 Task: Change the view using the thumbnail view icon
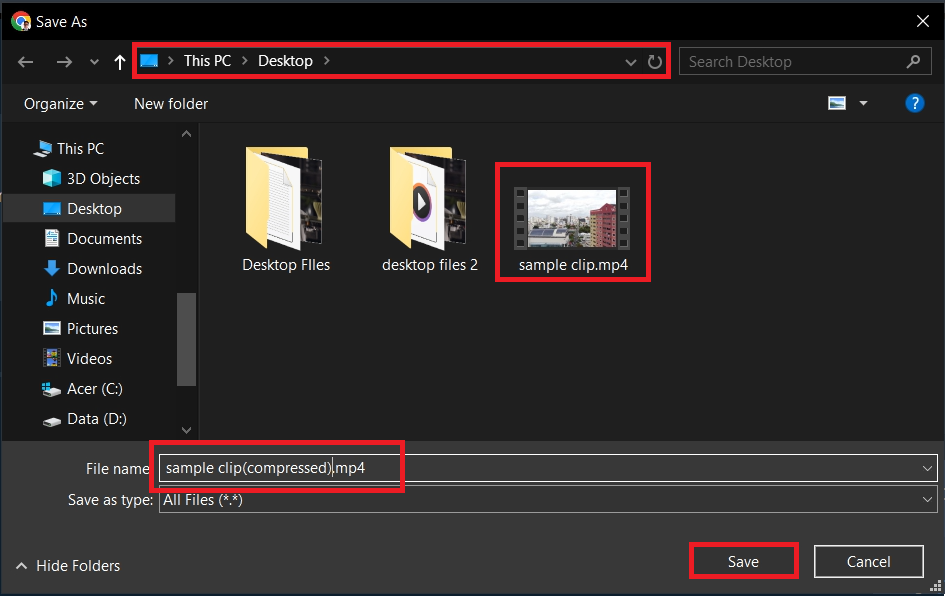pos(837,102)
